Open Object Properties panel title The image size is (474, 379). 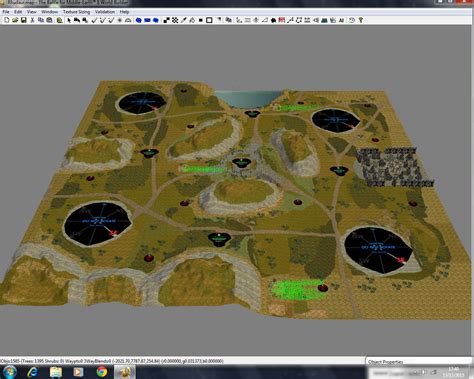(385, 362)
